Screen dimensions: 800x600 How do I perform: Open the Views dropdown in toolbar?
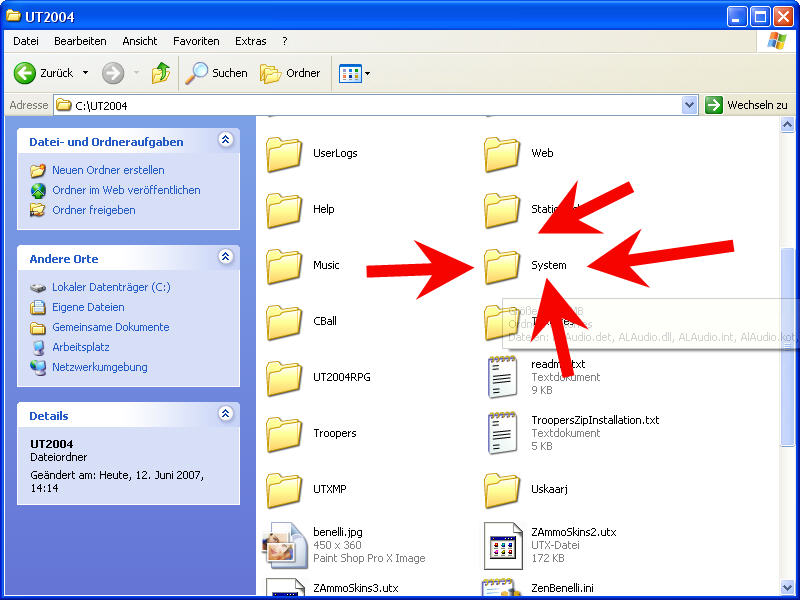click(x=354, y=73)
